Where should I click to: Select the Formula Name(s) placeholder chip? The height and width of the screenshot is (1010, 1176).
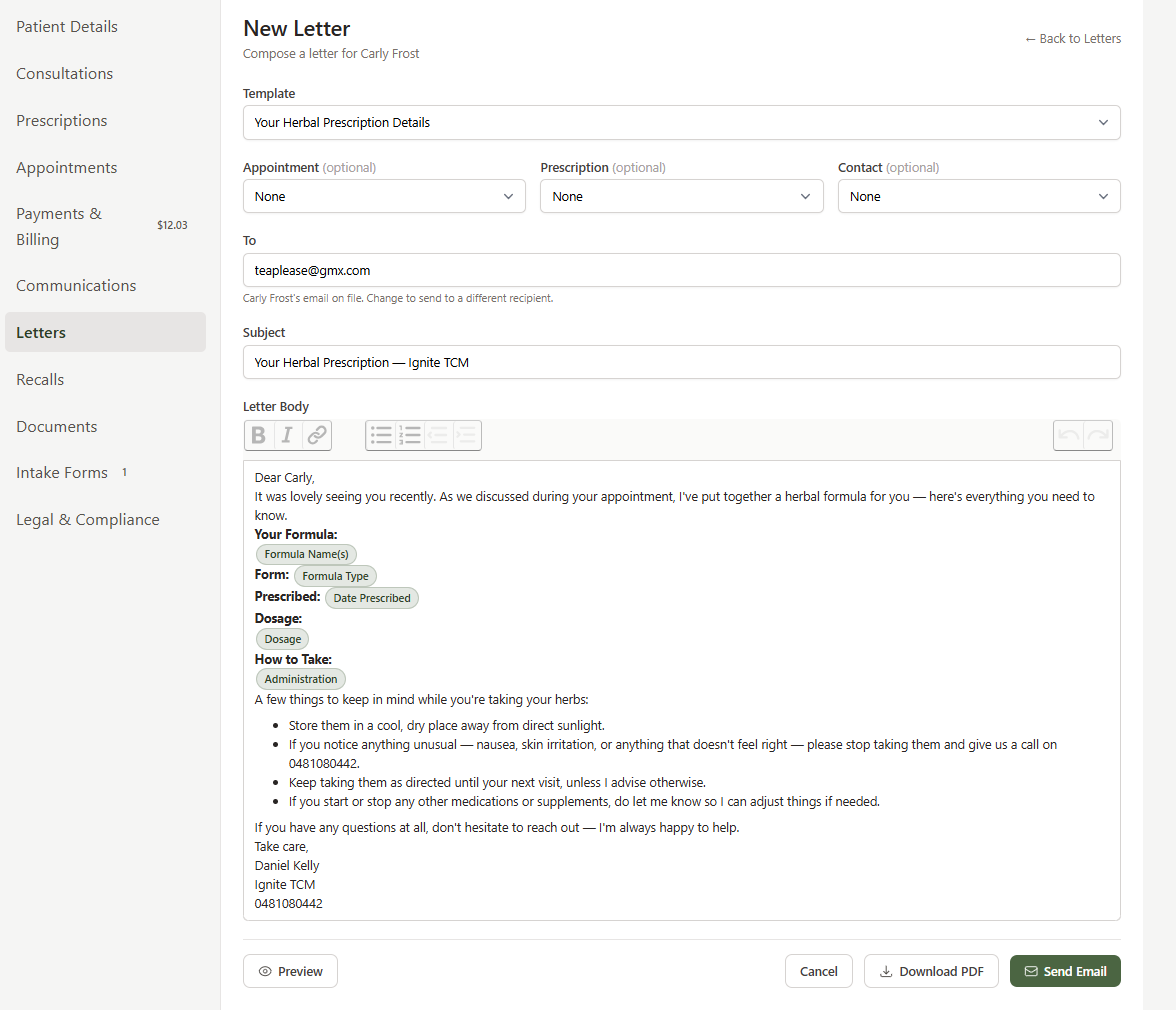306,554
